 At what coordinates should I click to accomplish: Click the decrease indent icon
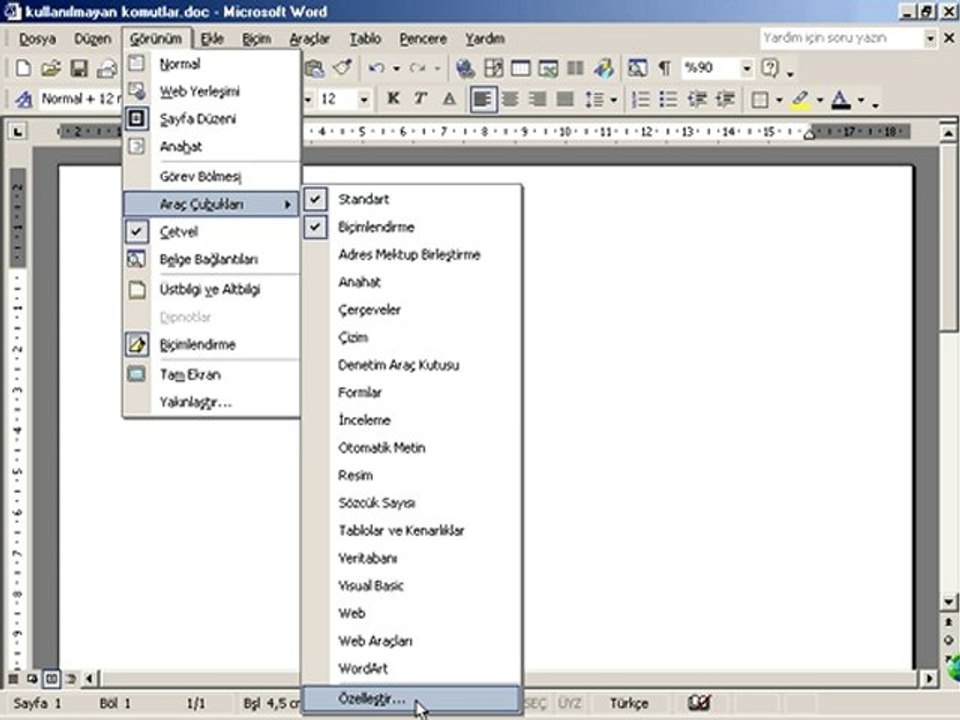tap(697, 99)
